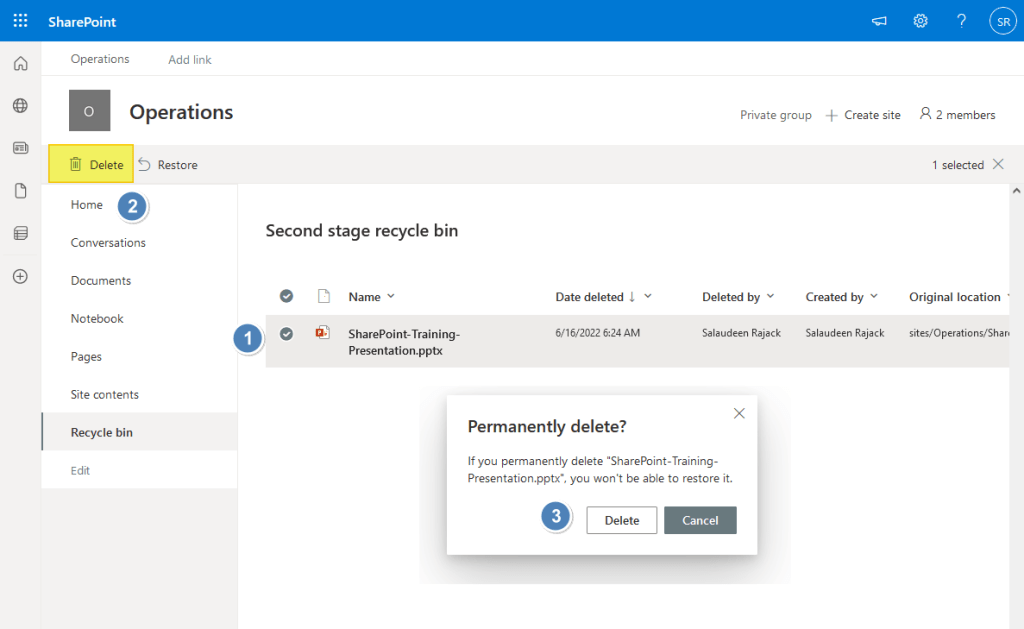Open Pages in site navigation

pyautogui.click(x=86, y=356)
